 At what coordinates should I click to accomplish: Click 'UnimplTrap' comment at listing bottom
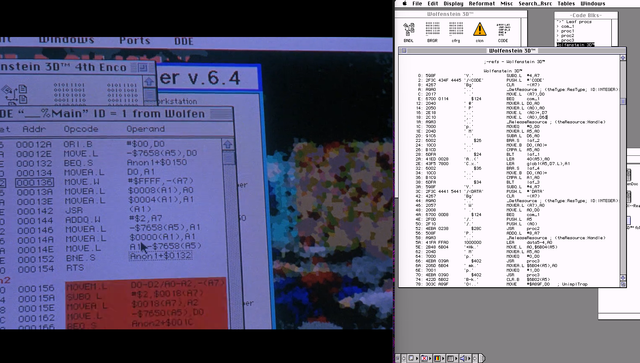575,284
